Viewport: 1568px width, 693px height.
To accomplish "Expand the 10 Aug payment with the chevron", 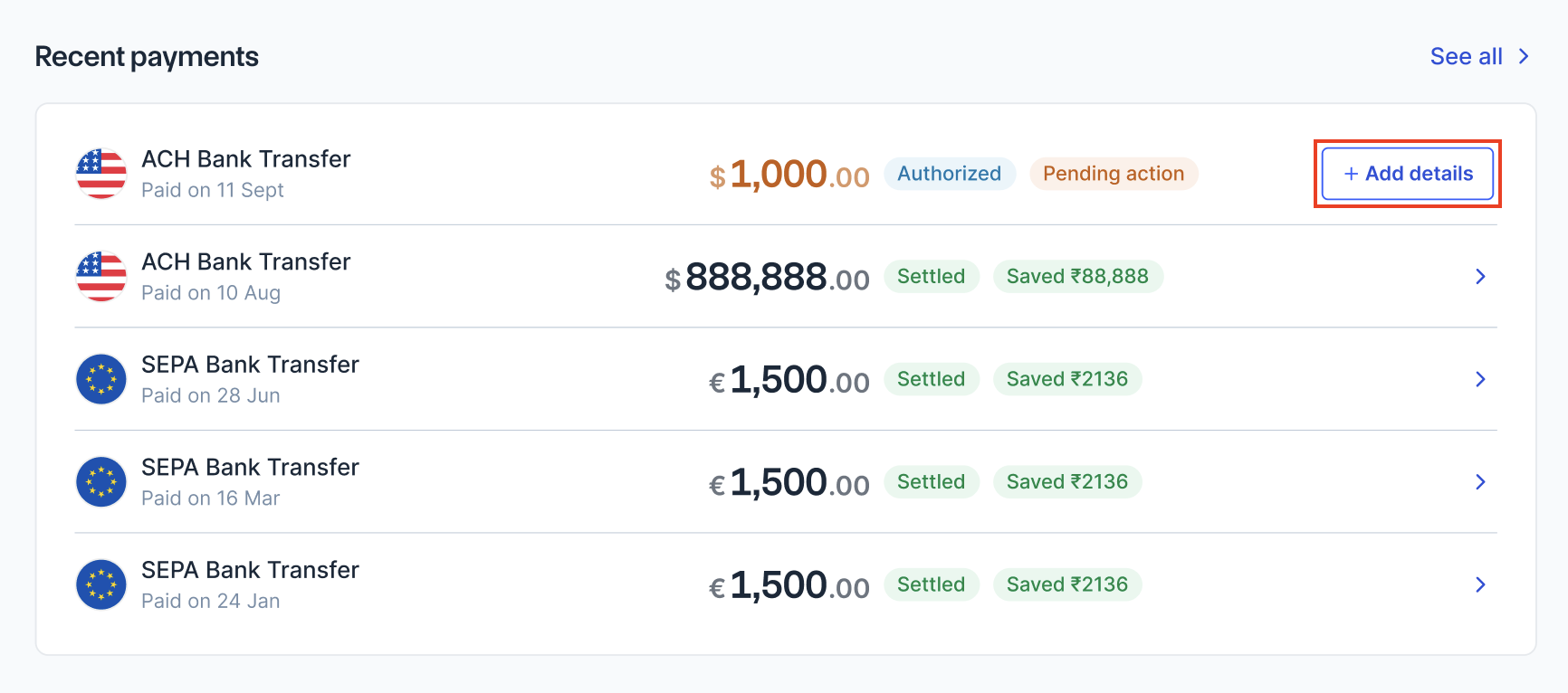I will click(1481, 276).
